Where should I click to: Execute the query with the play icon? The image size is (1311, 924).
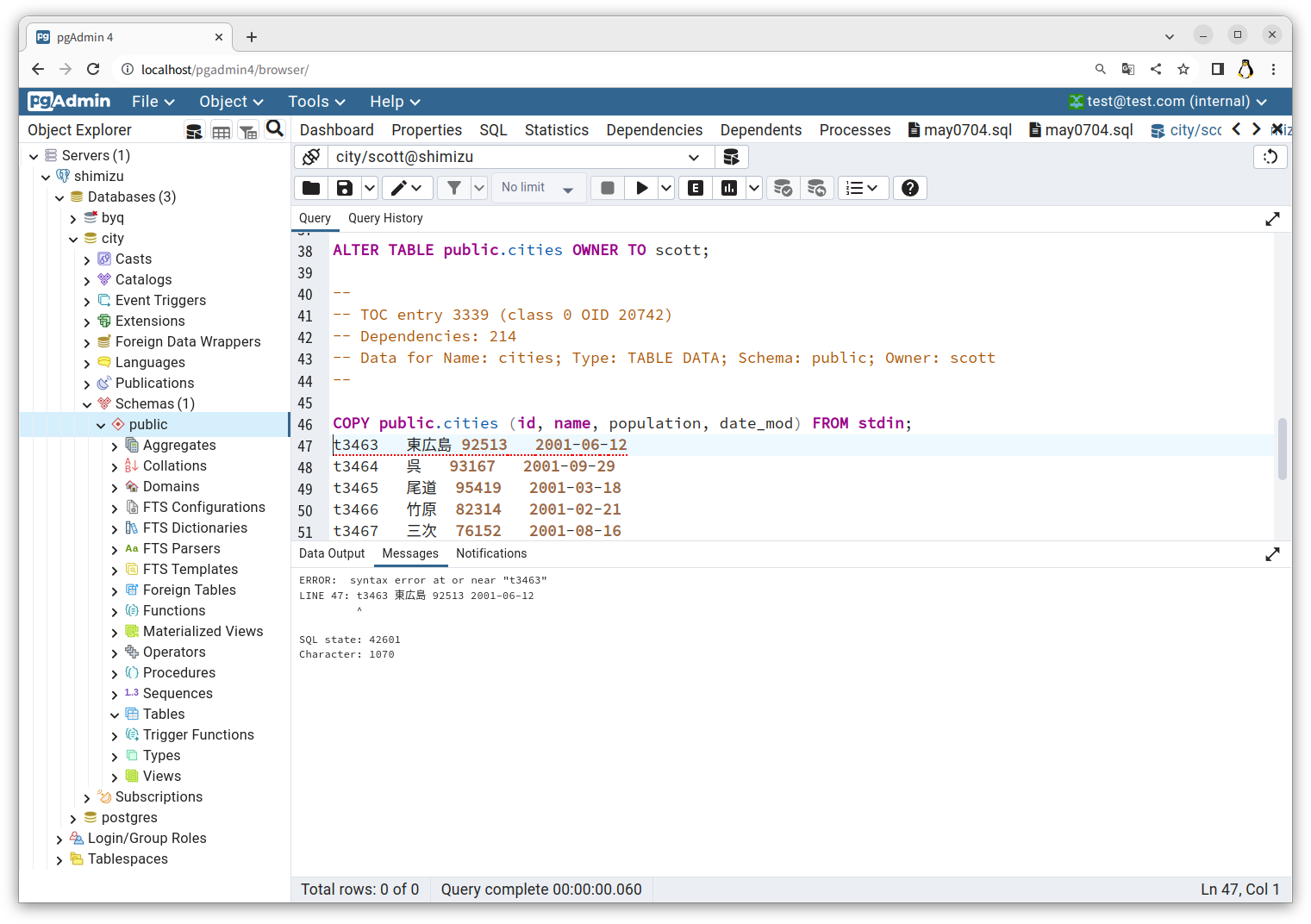point(640,187)
